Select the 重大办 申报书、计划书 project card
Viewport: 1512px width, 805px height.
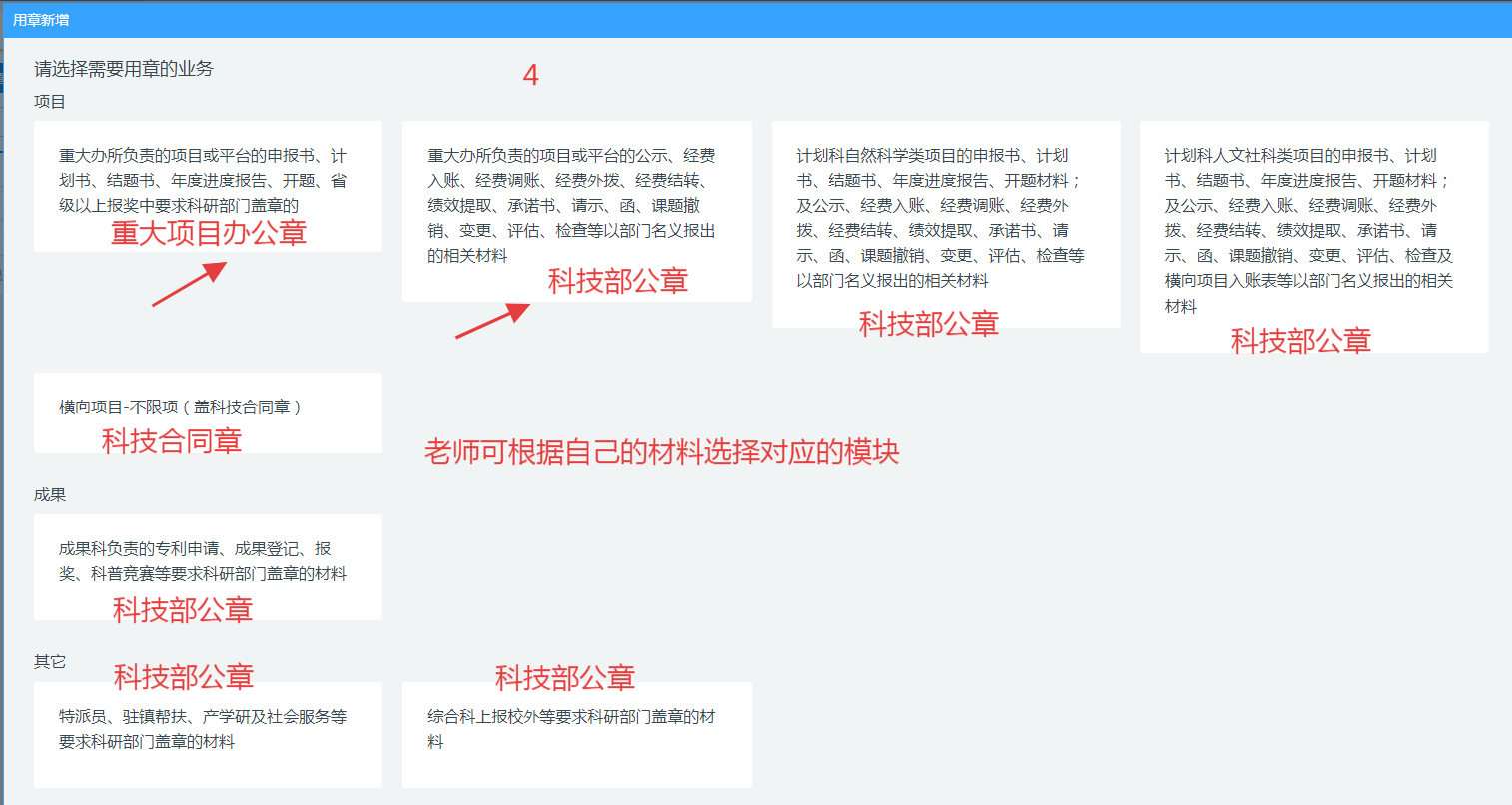pyautogui.click(x=207, y=180)
